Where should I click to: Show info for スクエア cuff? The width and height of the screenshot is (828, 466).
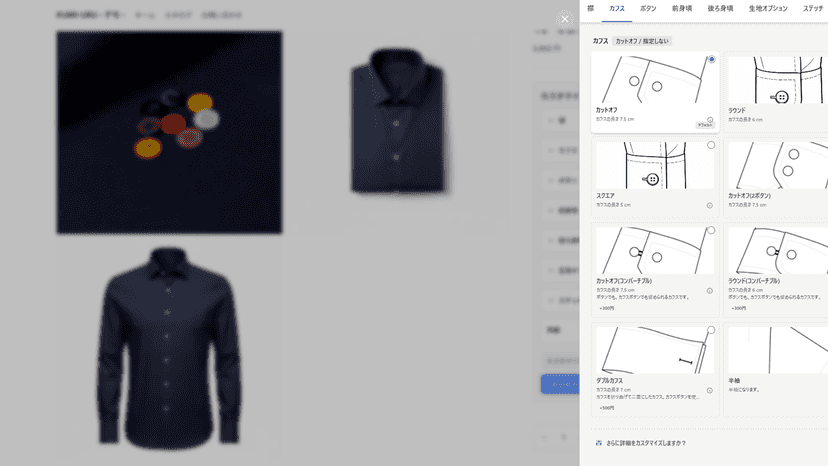pos(710,206)
